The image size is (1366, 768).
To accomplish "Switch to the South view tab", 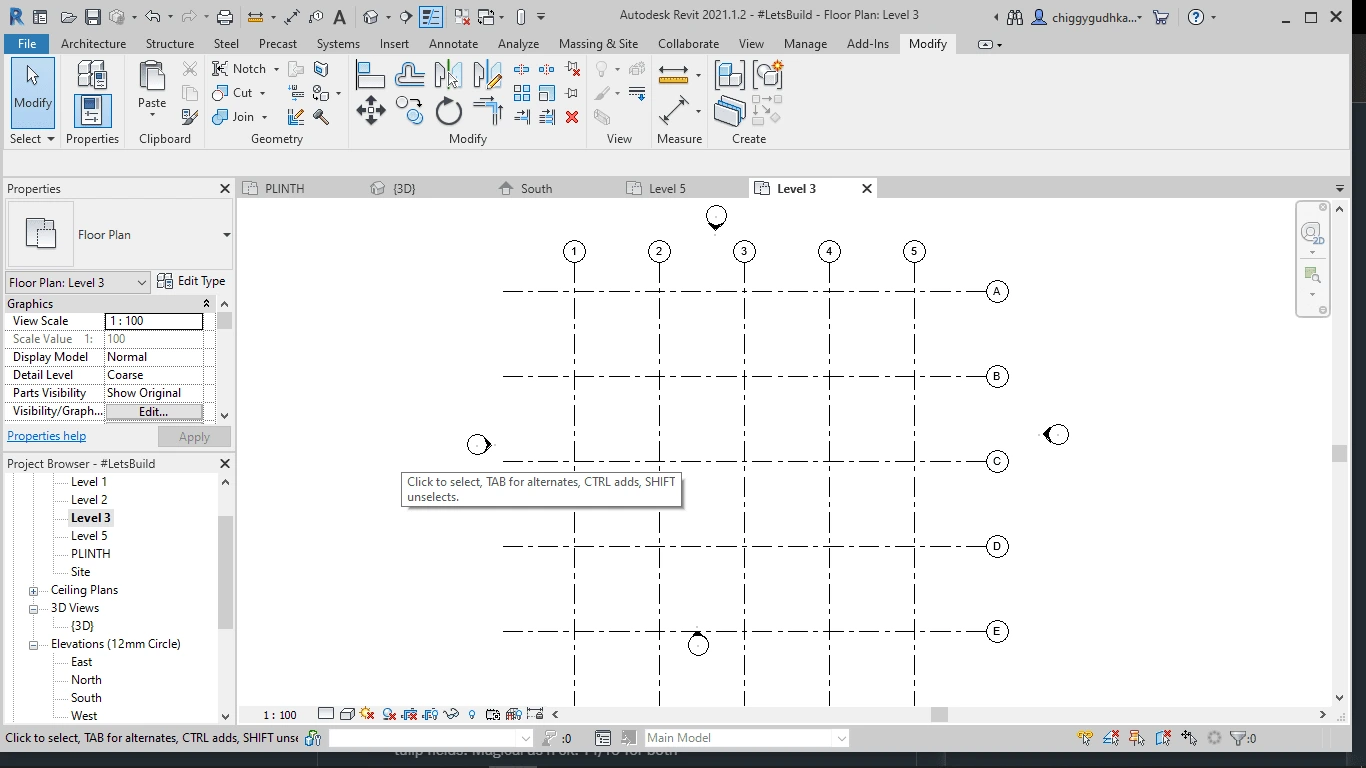I will point(536,188).
